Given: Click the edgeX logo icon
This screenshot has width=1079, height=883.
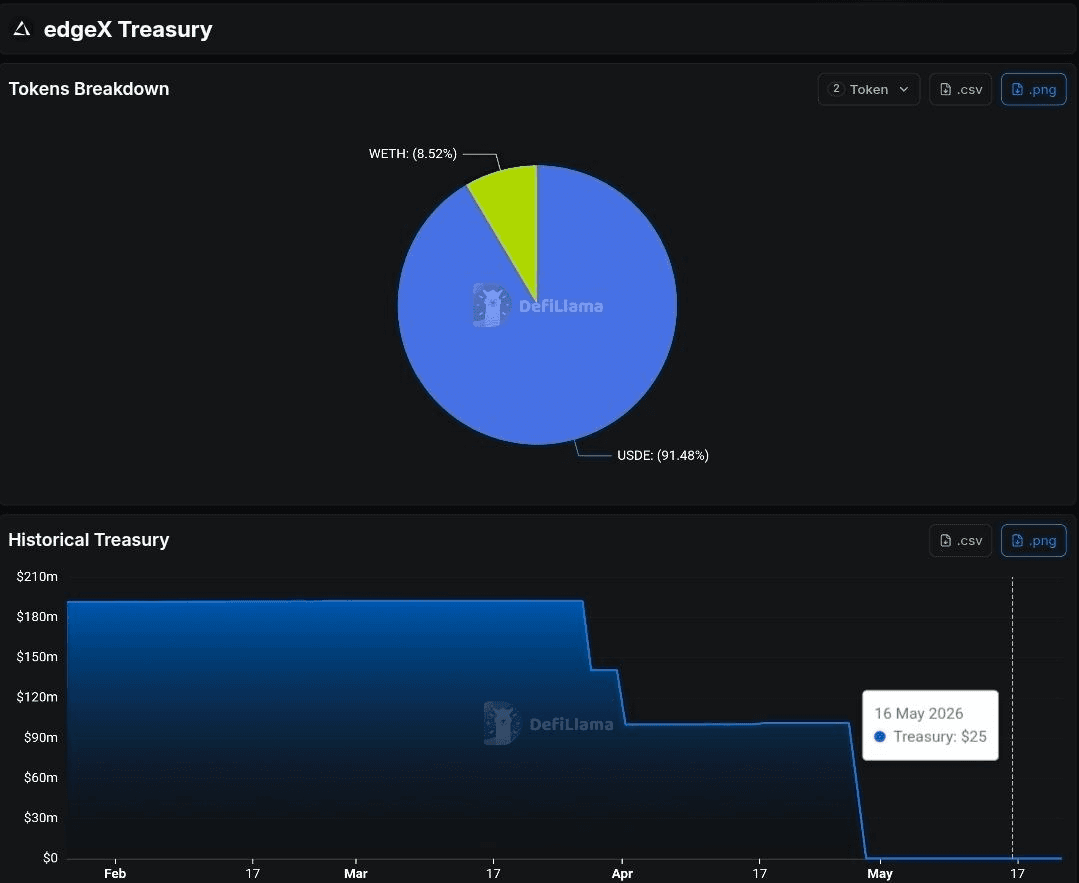Looking at the screenshot, I should [x=22, y=29].
